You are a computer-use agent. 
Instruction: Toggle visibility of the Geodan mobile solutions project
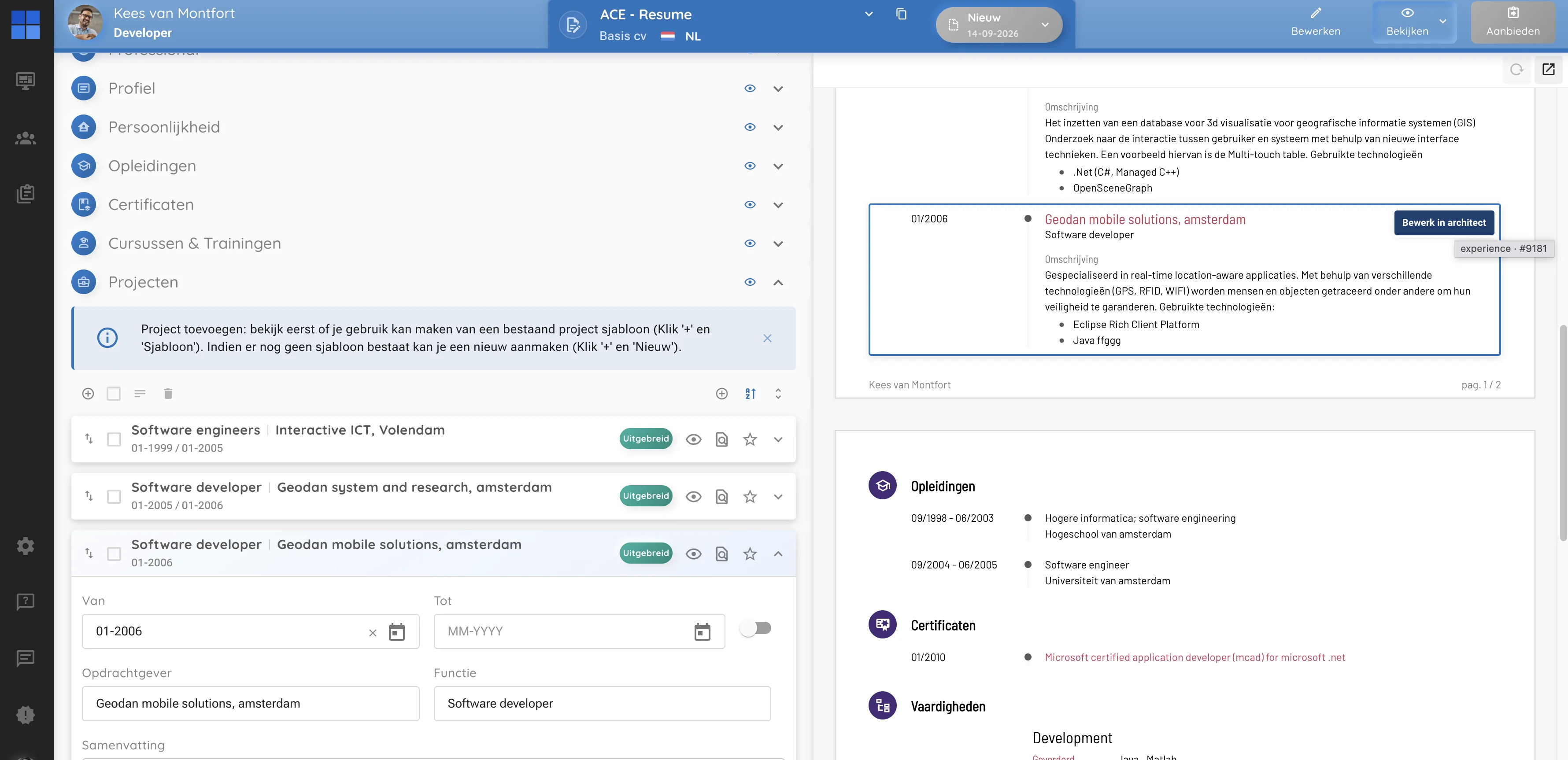point(693,554)
